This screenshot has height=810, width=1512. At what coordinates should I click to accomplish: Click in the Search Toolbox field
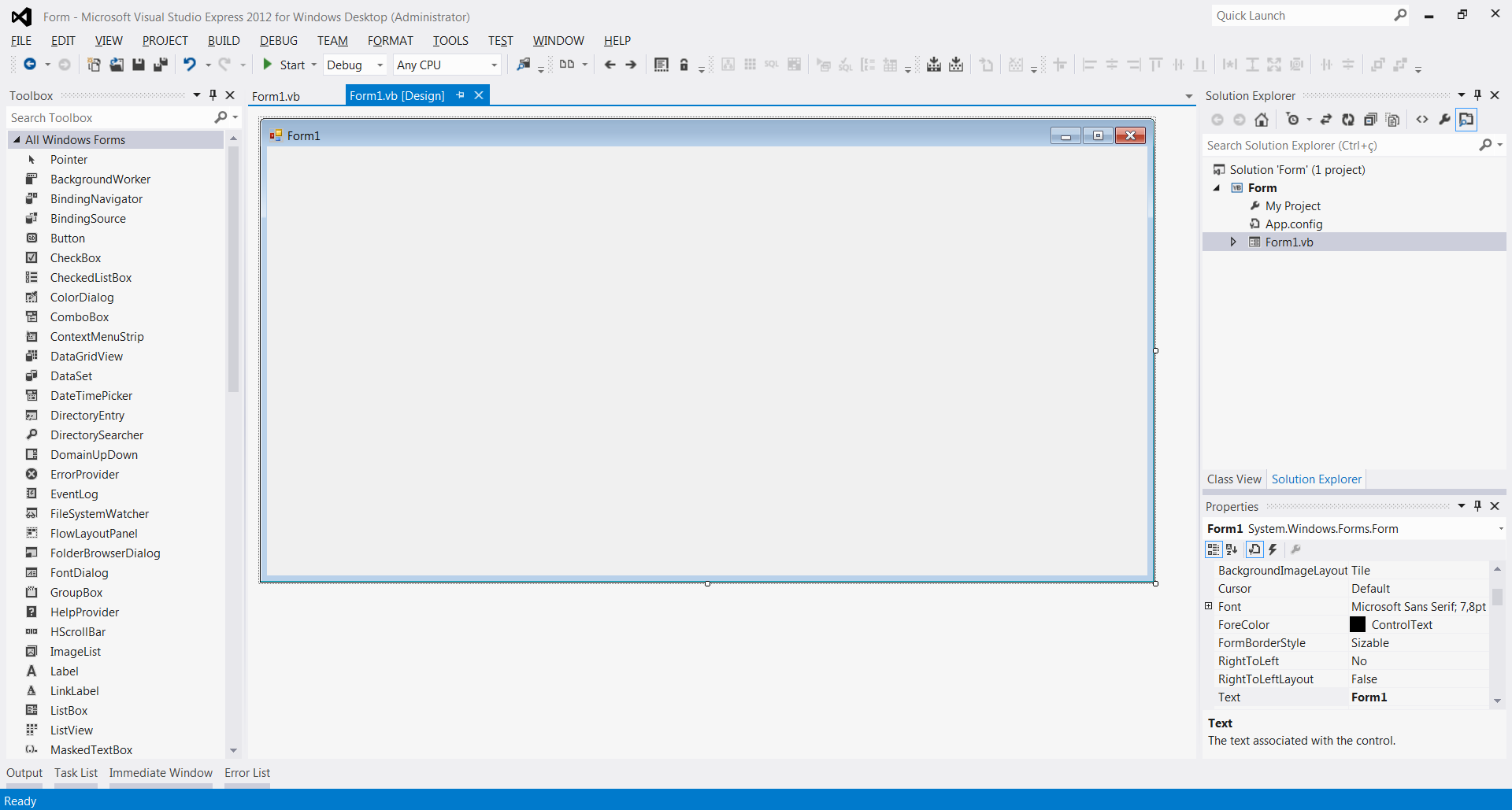tap(110, 117)
